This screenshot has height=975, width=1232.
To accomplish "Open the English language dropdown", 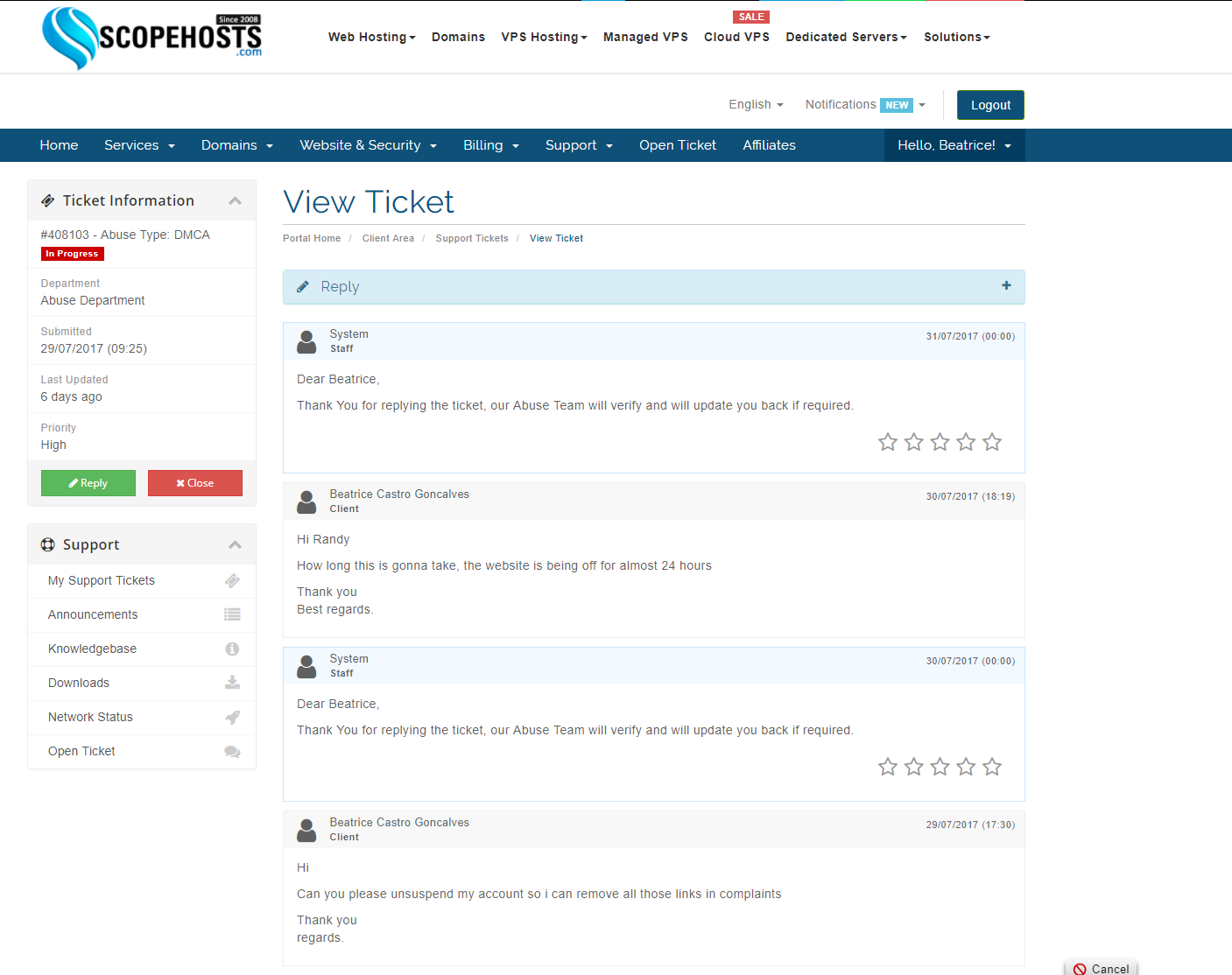I will pos(756,104).
